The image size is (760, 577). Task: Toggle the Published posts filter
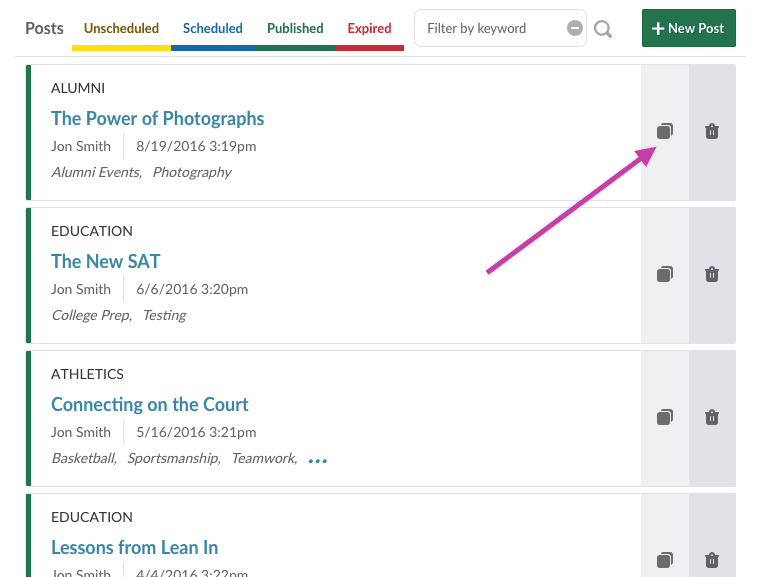pos(295,29)
